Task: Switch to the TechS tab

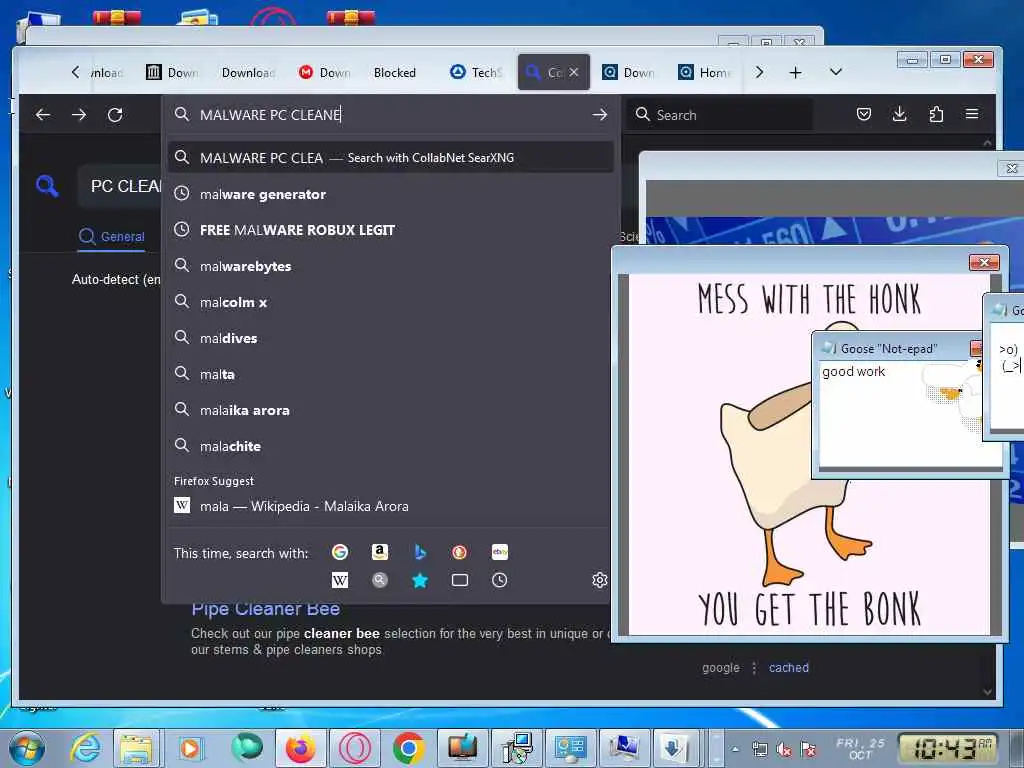Action: 476,72
